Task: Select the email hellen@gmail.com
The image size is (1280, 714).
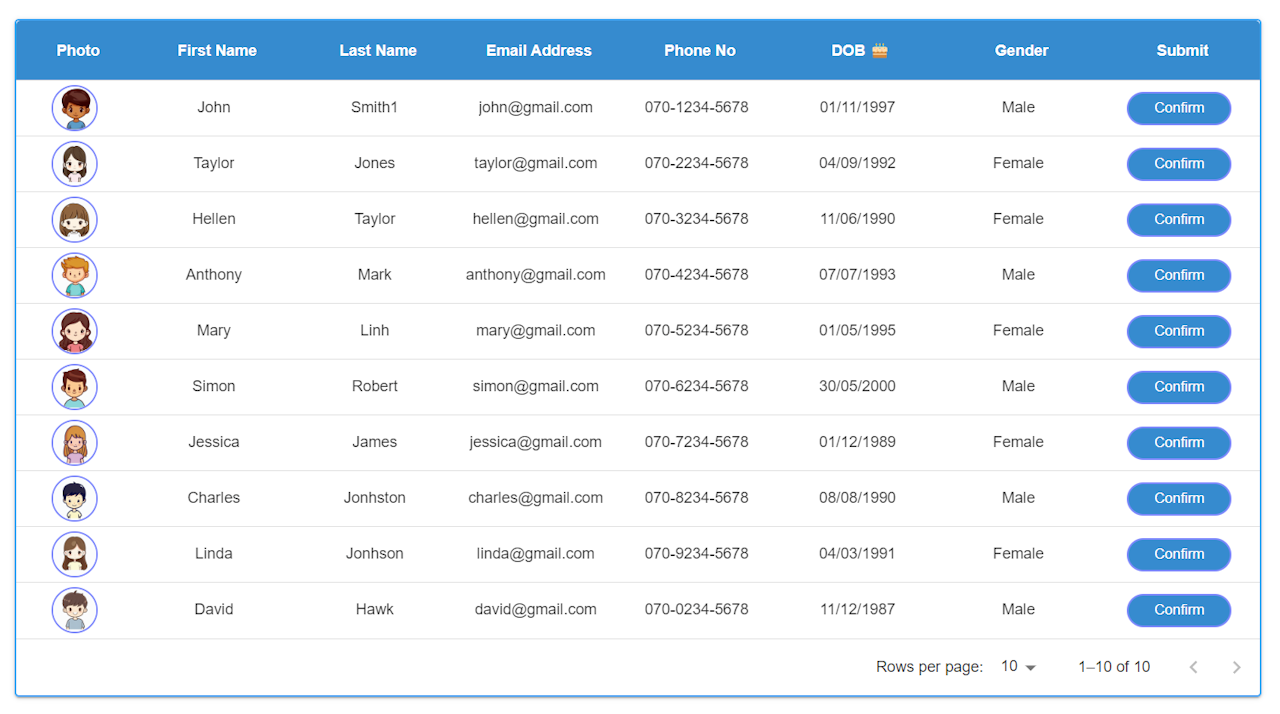Action: (536, 219)
